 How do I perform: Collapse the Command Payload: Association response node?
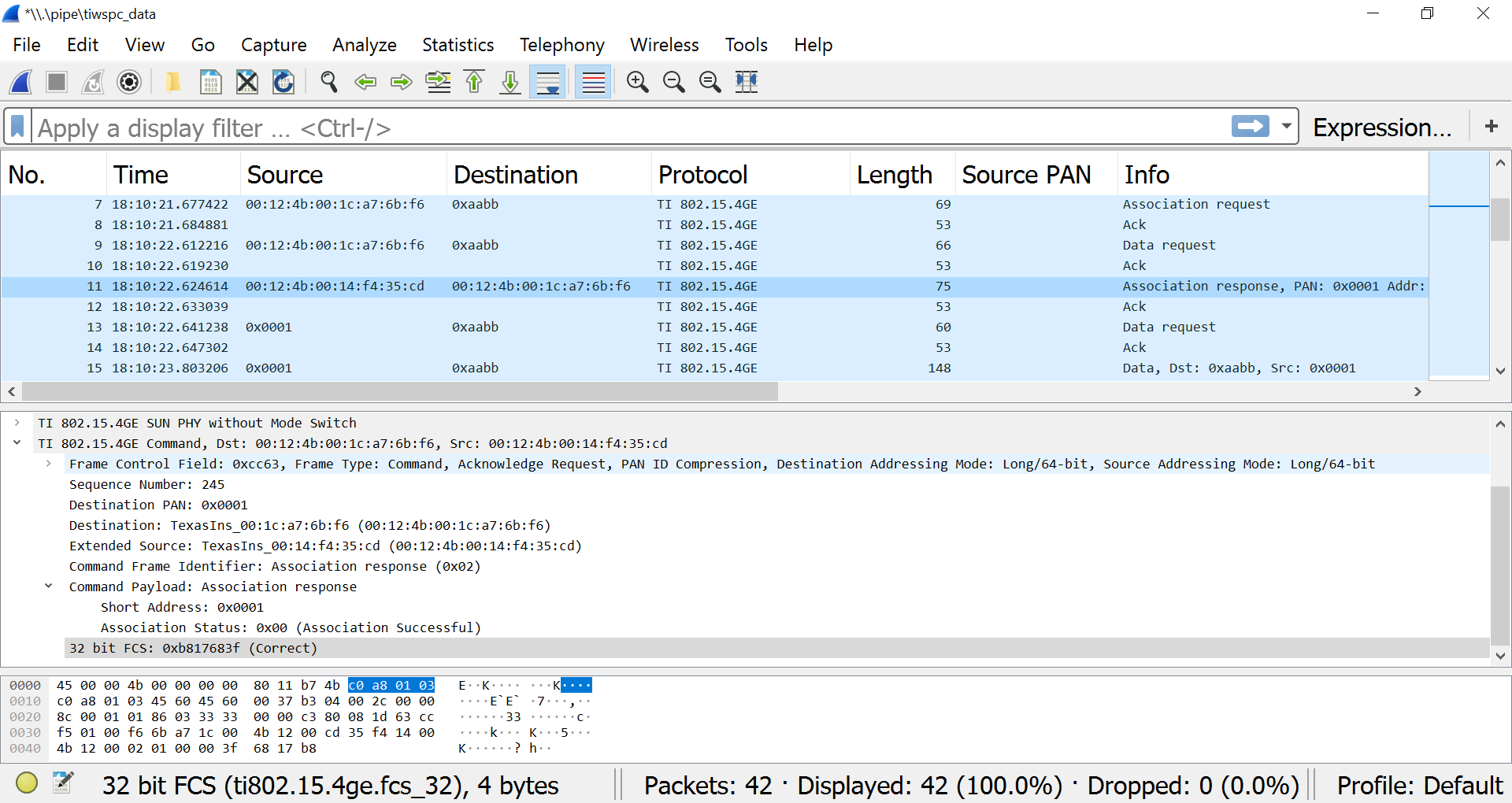point(49,587)
